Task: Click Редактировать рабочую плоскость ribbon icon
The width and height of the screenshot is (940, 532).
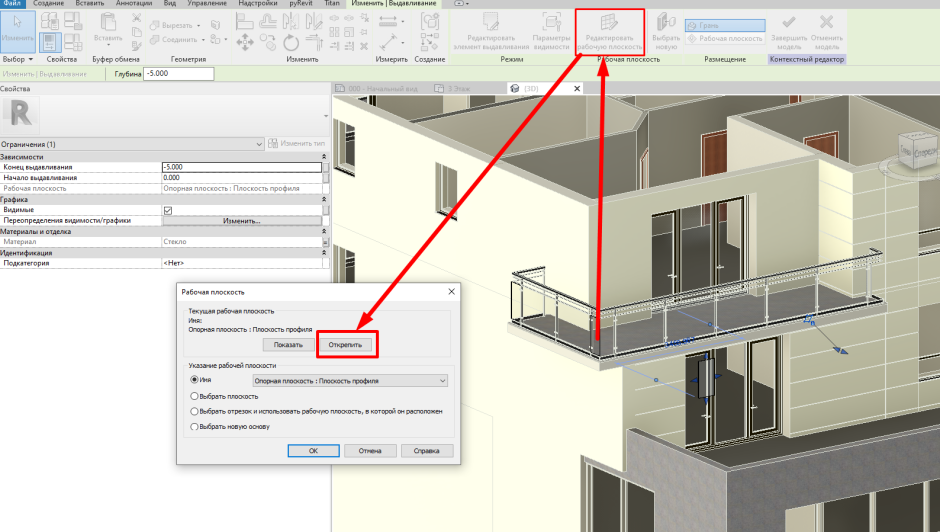Action: [610, 26]
